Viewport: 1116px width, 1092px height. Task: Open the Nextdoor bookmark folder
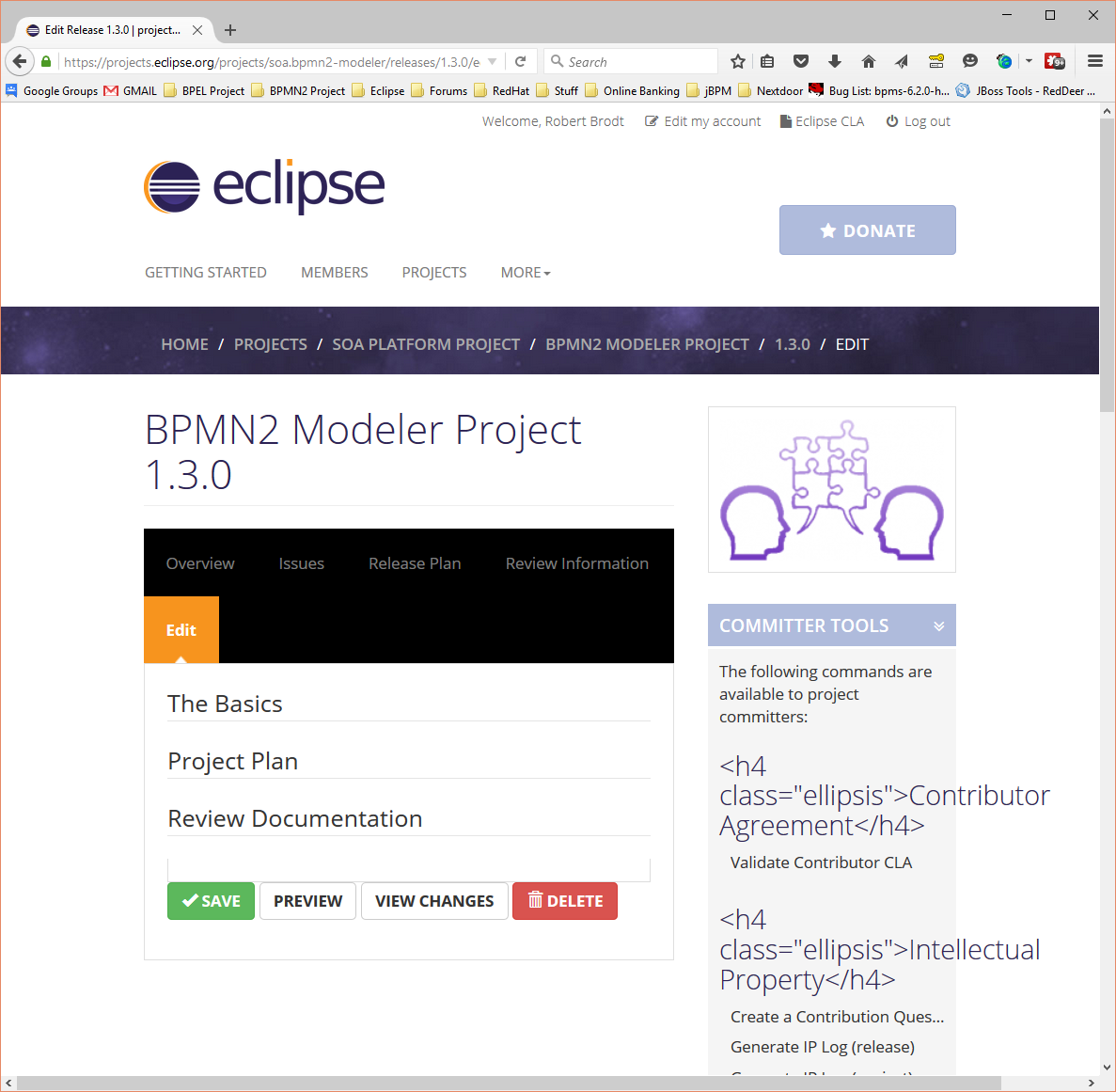[x=771, y=91]
